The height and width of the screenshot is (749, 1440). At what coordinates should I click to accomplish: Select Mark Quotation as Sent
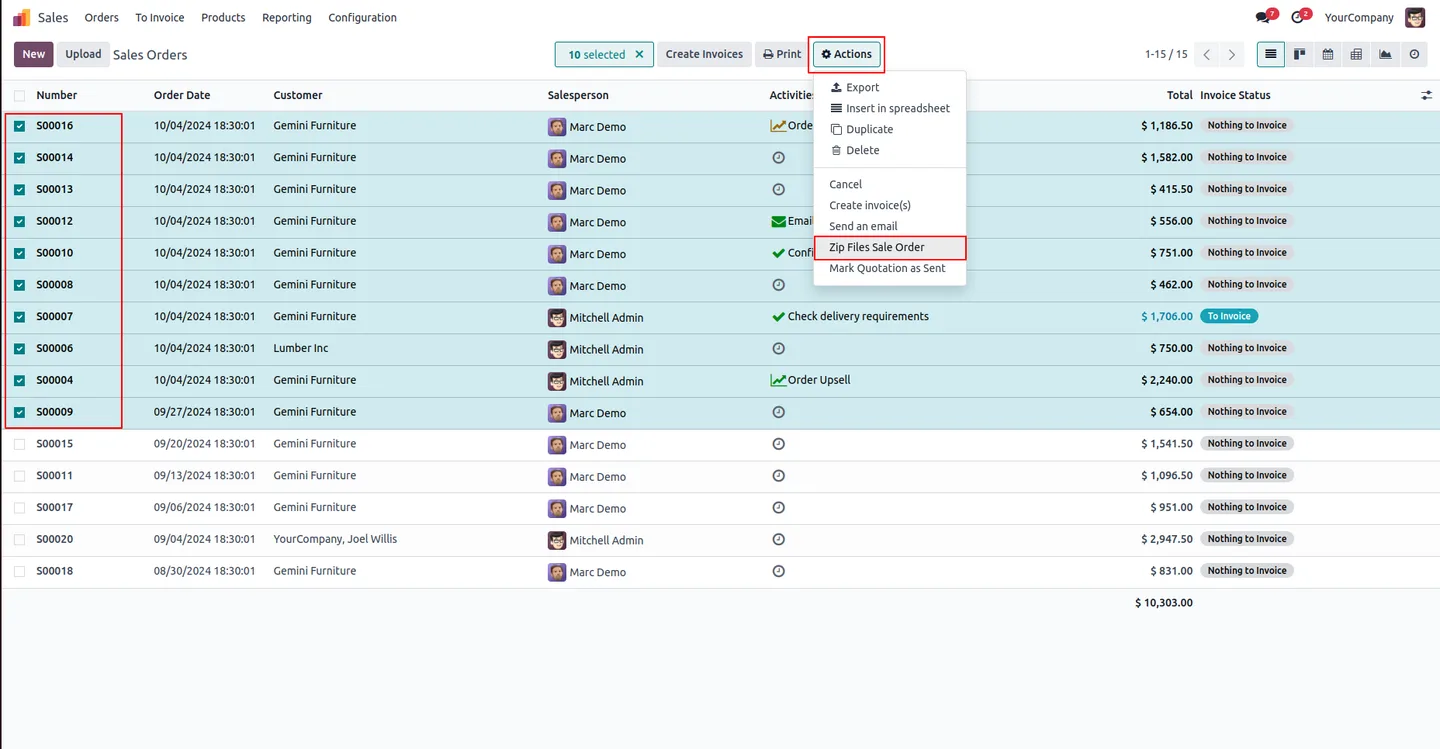click(890, 268)
